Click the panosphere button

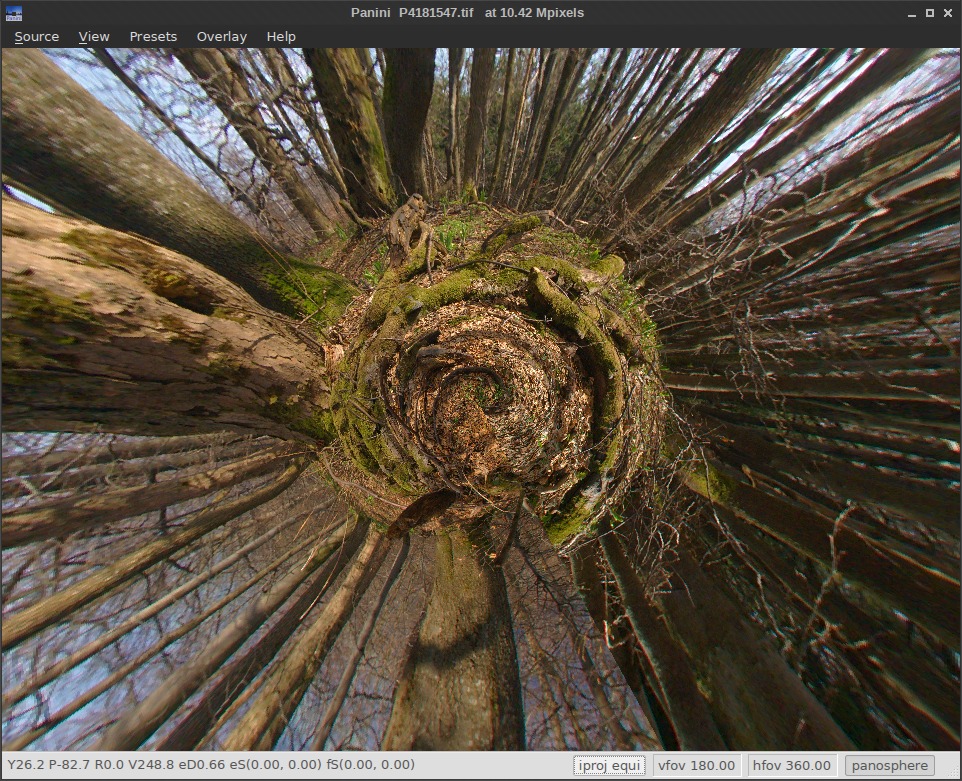890,765
